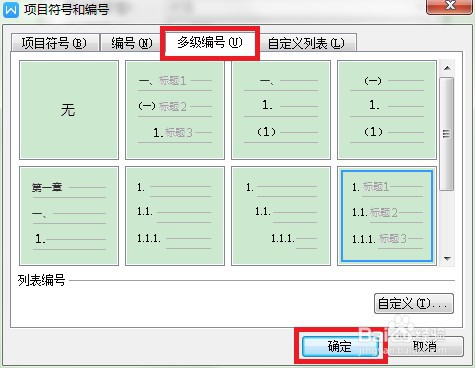
Task: Select the 1. 标题1 heading numbering thumbnail
Action: (387, 216)
